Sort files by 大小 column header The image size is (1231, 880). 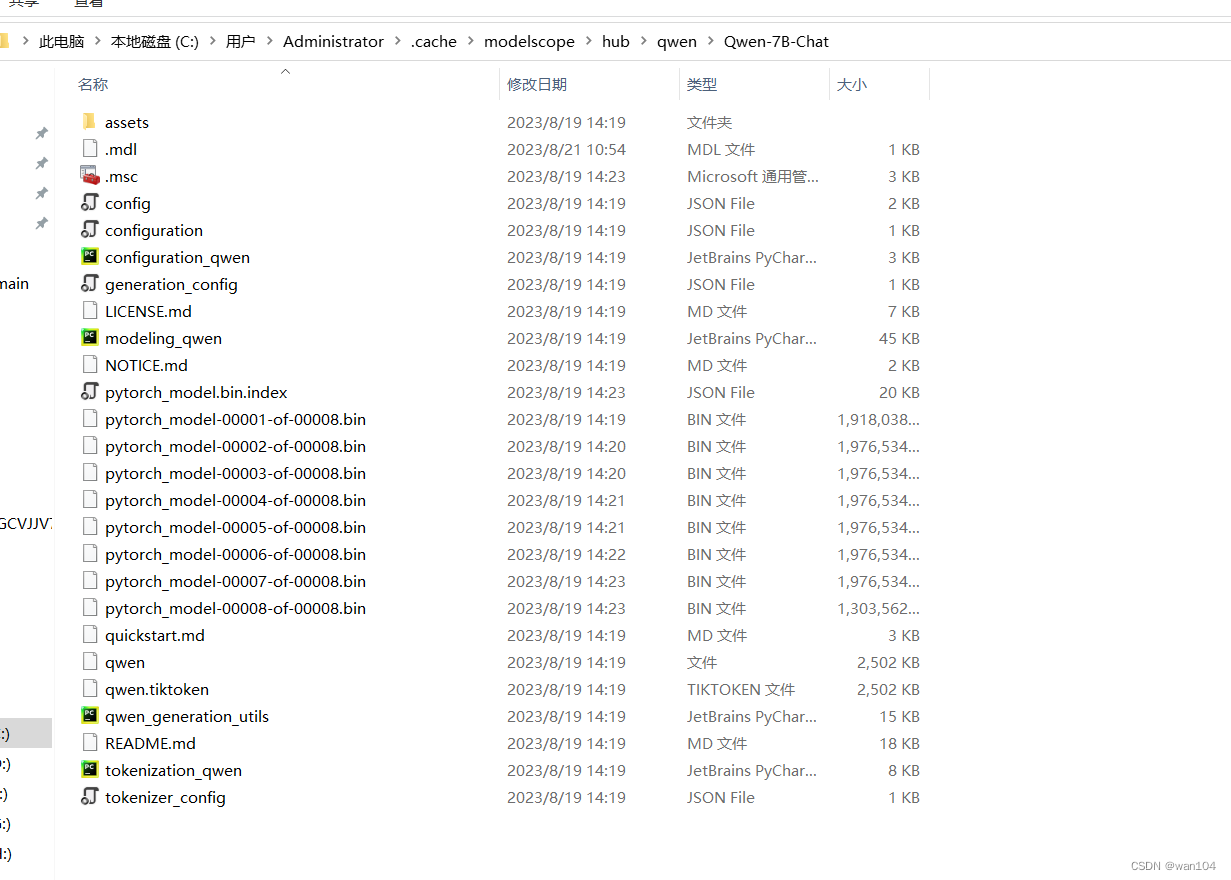coord(852,85)
